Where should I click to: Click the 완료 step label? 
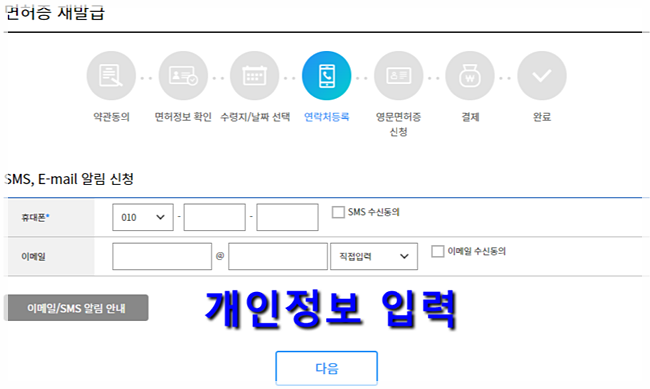tap(542, 117)
